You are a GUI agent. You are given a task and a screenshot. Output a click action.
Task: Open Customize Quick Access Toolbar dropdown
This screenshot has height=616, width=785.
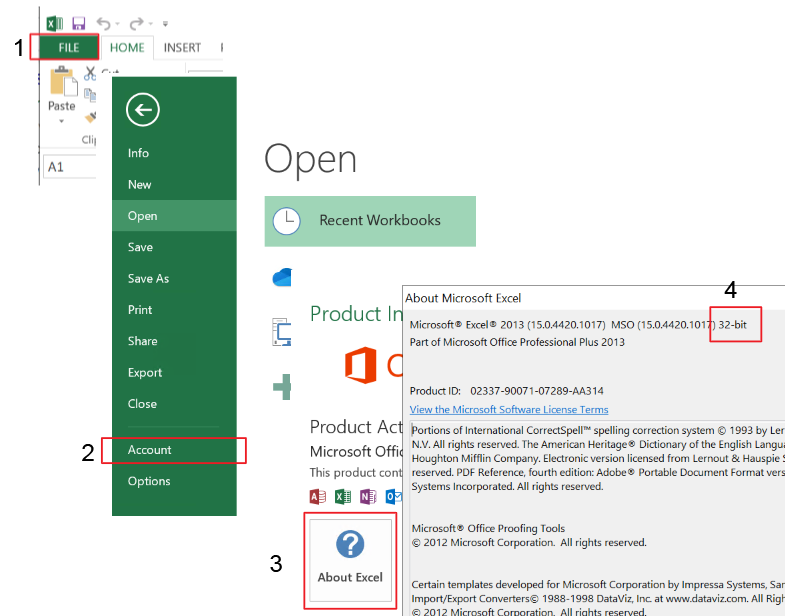coord(165,24)
